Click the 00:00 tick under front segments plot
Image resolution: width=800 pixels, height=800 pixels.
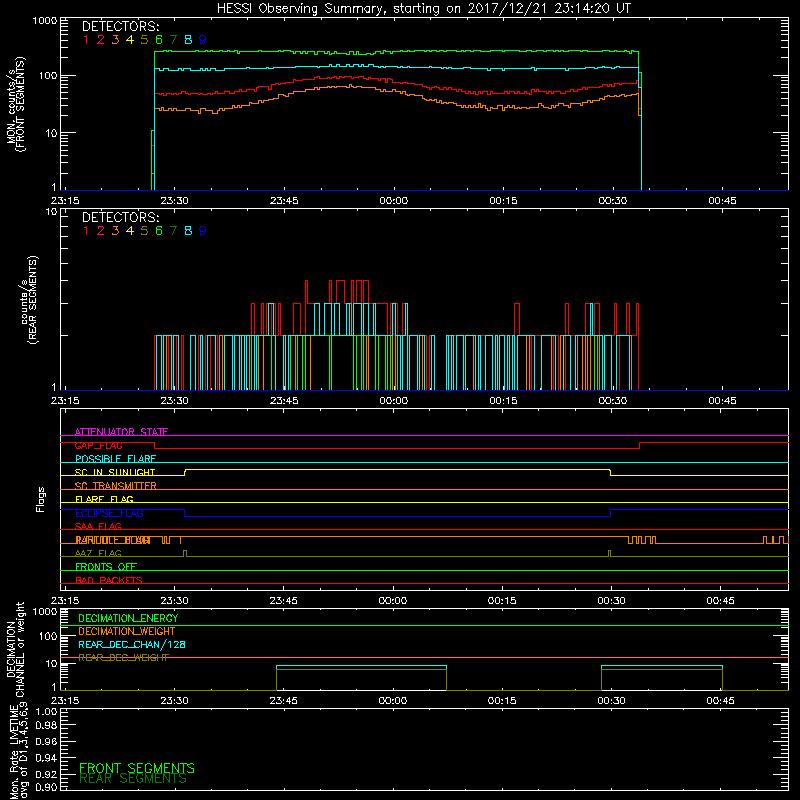(x=393, y=201)
